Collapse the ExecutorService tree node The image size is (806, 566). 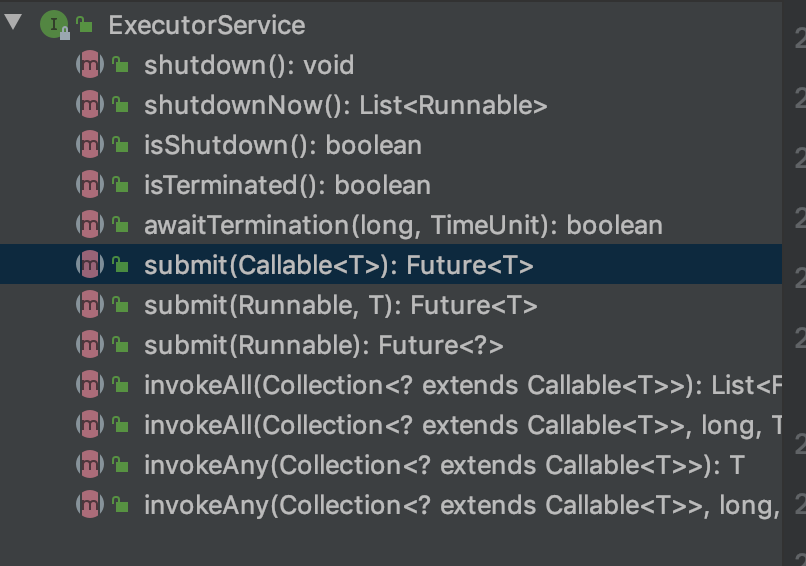[13, 23]
